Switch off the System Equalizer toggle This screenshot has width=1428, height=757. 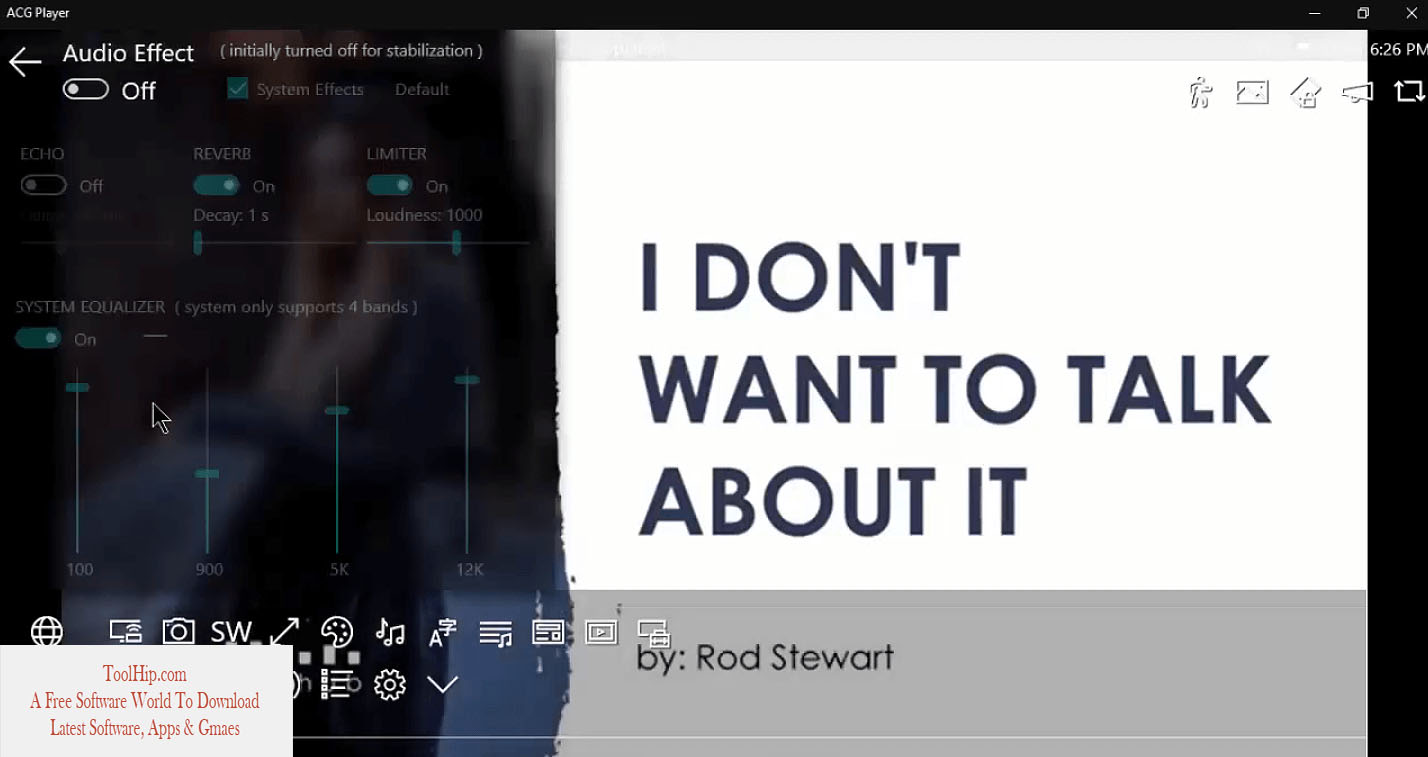(x=38, y=338)
